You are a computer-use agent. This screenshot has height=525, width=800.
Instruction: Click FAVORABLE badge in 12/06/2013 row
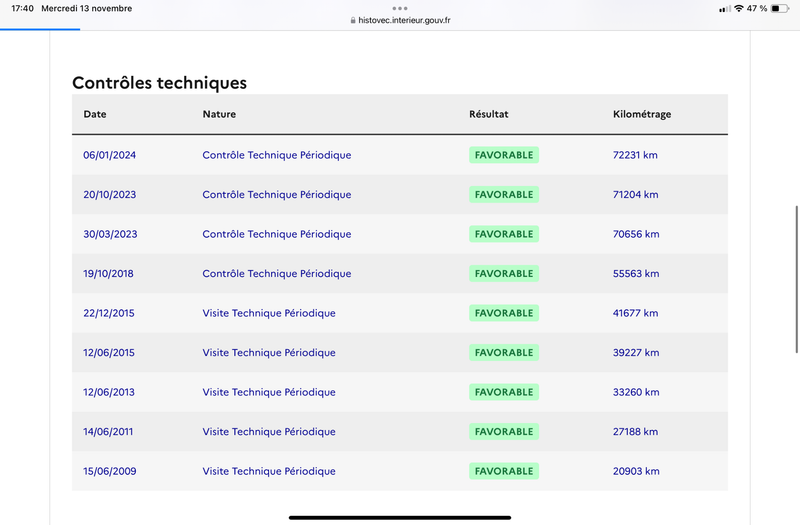[504, 392]
